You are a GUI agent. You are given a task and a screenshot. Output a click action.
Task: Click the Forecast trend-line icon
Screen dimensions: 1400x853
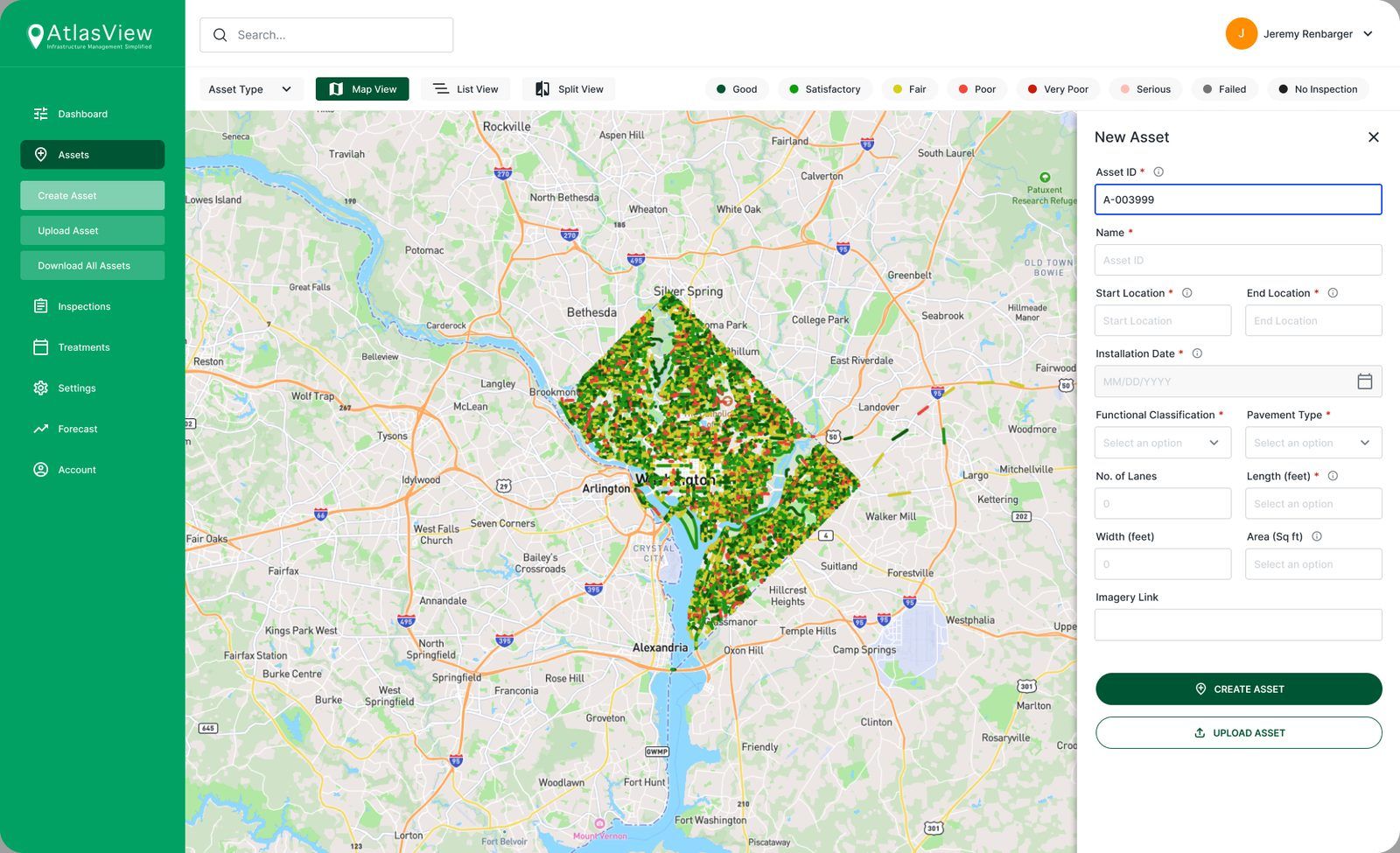click(x=40, y=429)
